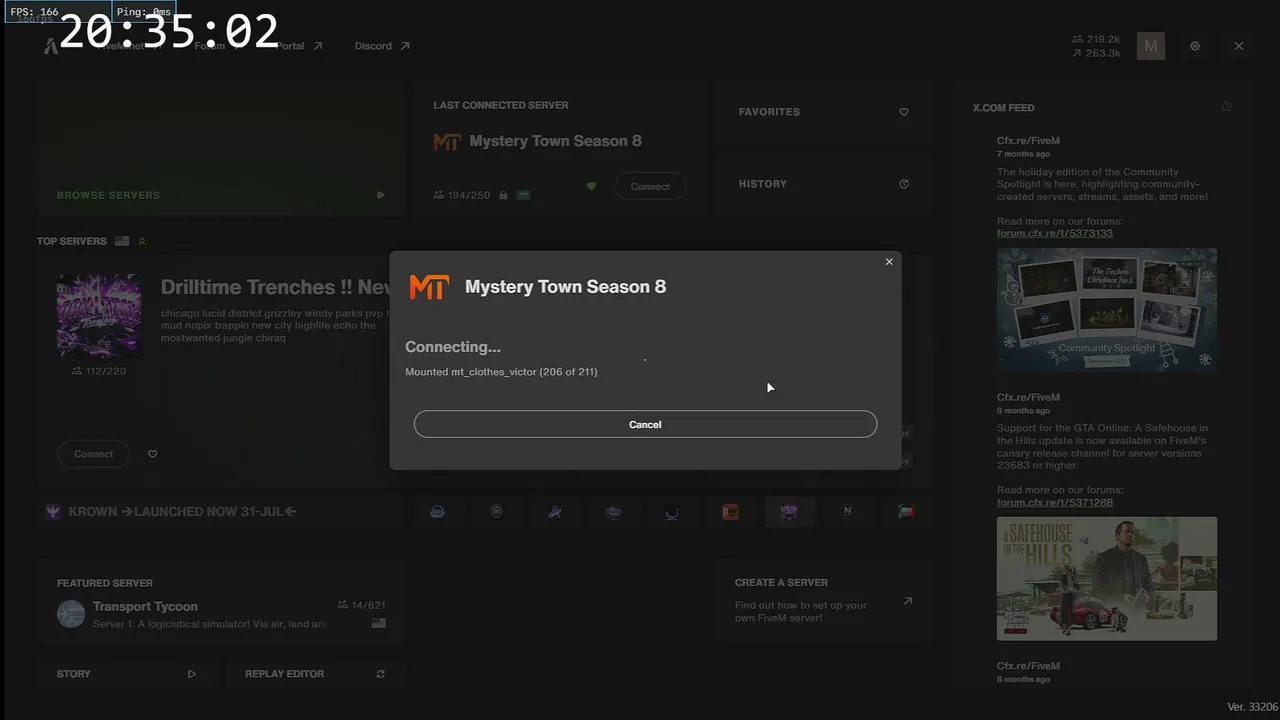
Task: Close the connecting dialog with X
Action: (889, 262)
